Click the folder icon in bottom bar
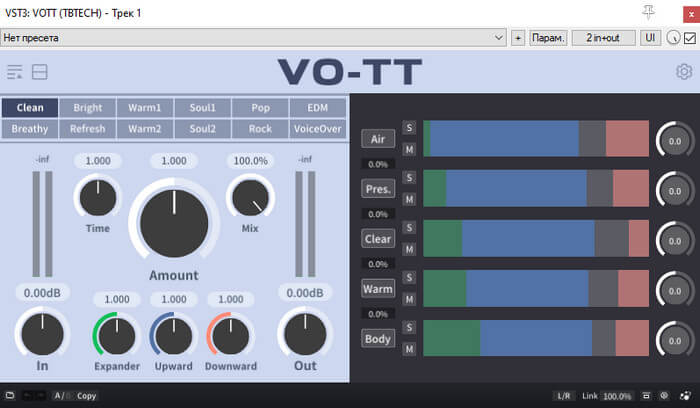 (9, 396)
